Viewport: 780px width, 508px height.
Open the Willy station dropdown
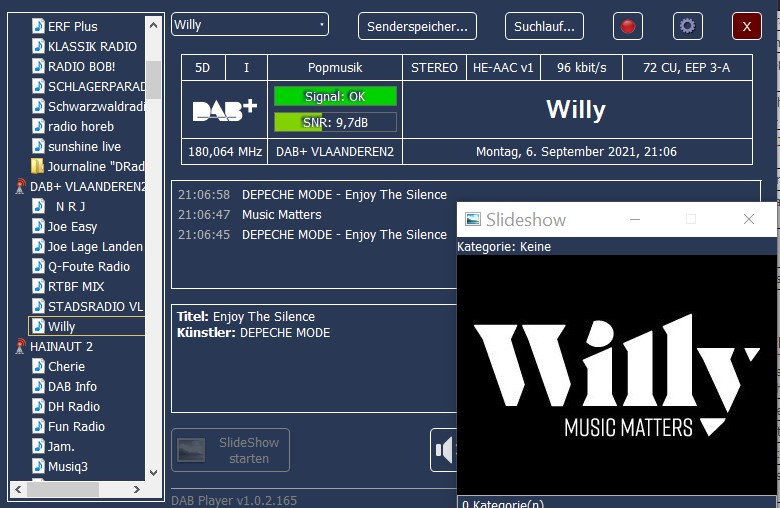pyautogui.click(x=250, y=24)
